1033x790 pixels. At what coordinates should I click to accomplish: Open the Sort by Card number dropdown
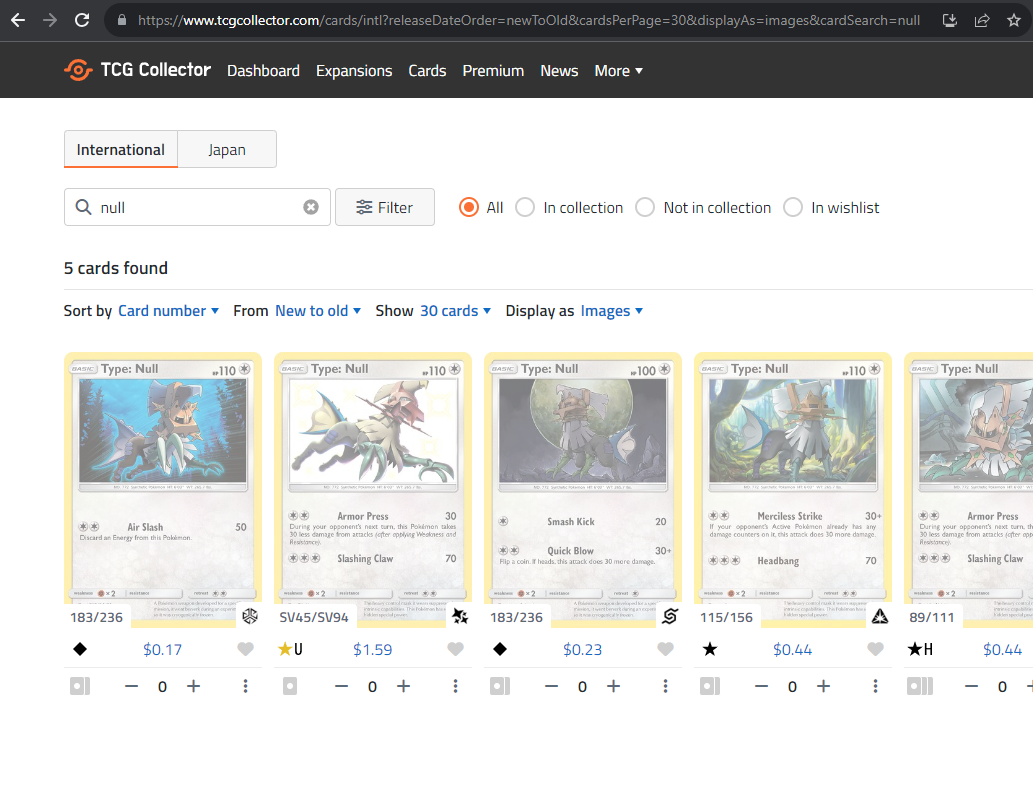pos(168,311)
